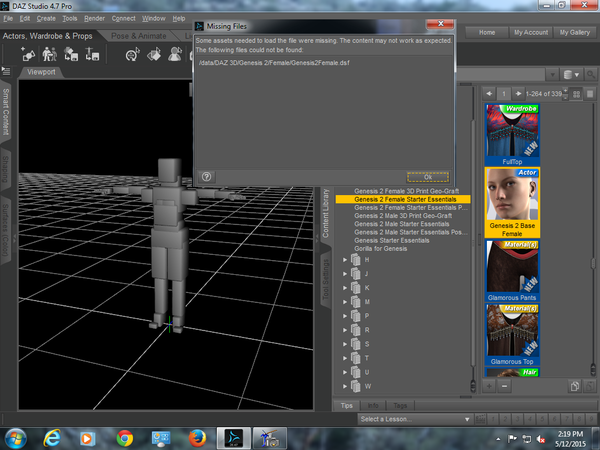Select the Viewport tab
600x450 pixels.
pos(41,72)
